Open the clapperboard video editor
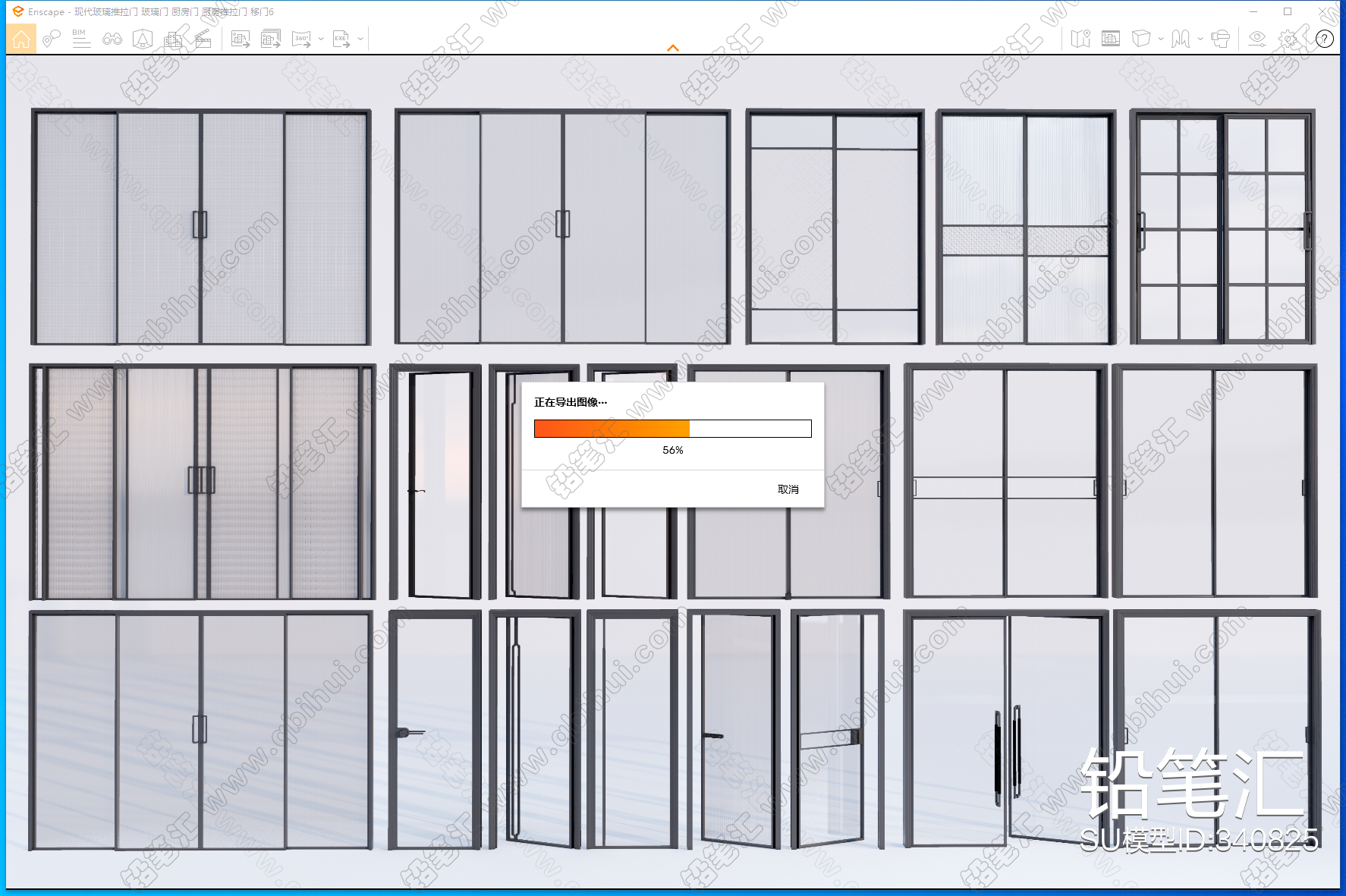Screen dimensions: 1346x896 203,39
